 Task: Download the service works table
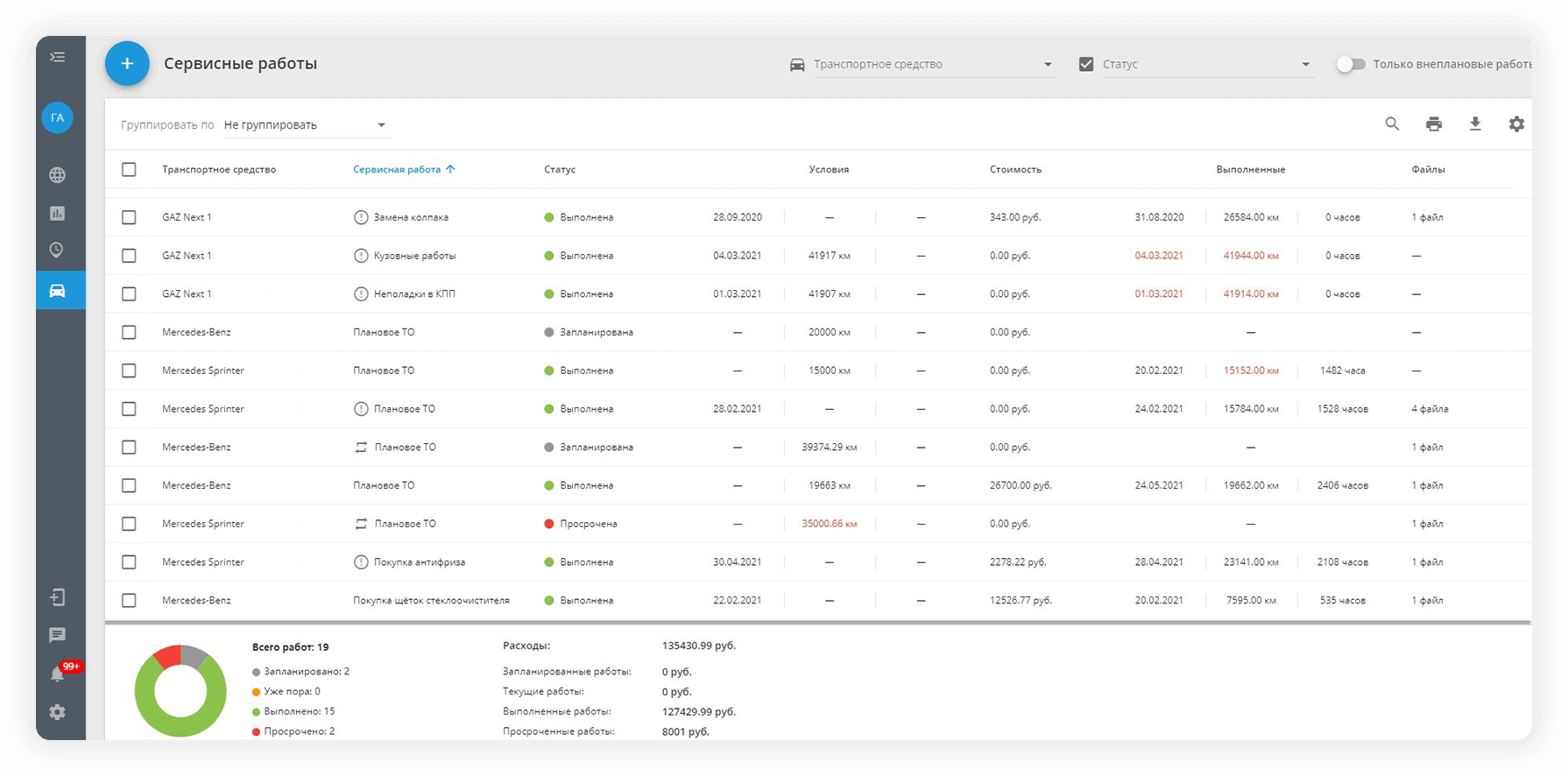(x=1475, y=124)
